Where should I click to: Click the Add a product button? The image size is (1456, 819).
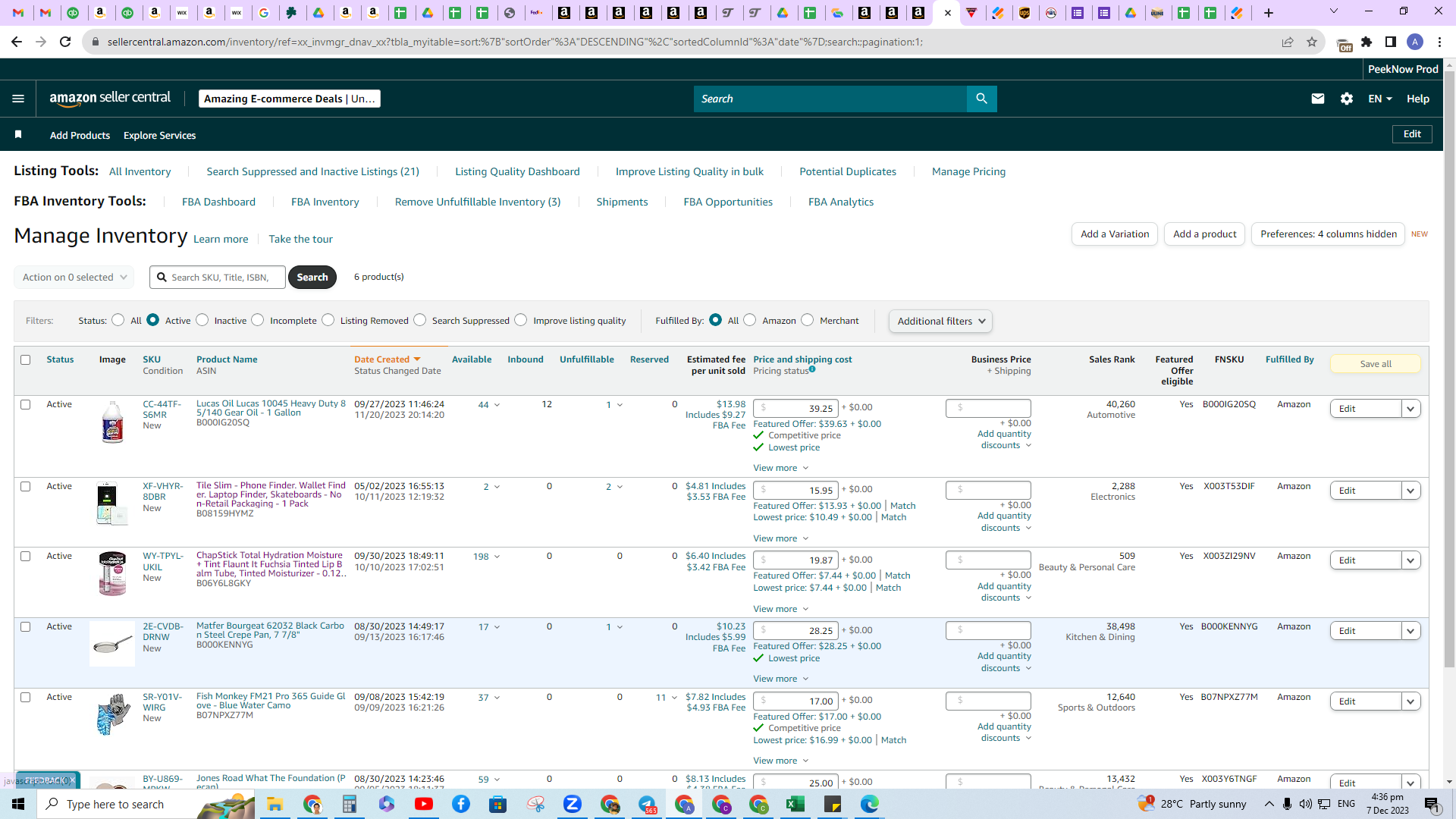[1204, 234]
